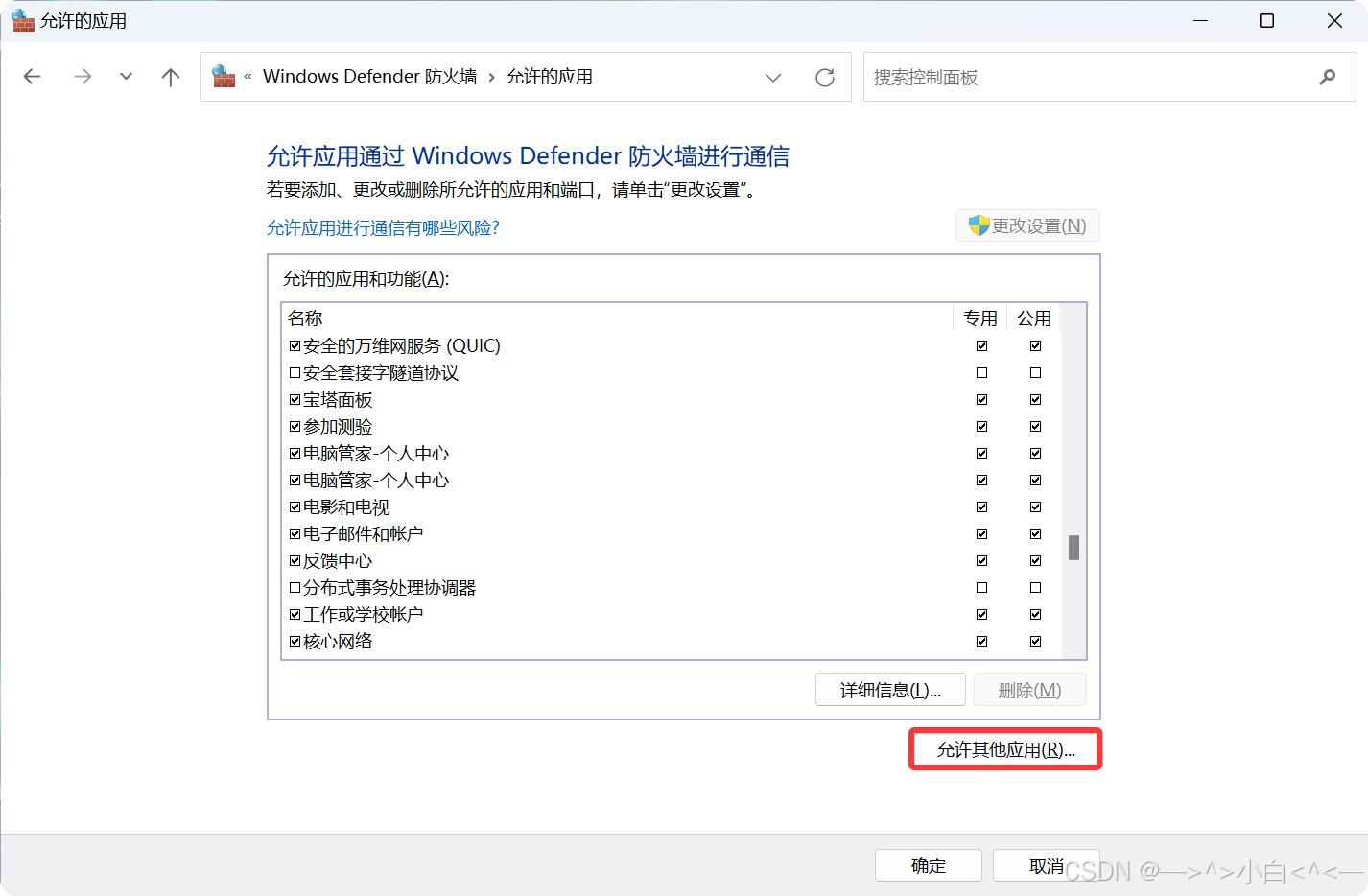Click the search control panel field
1368x896 pixels.
click(x=1109, y=77)
